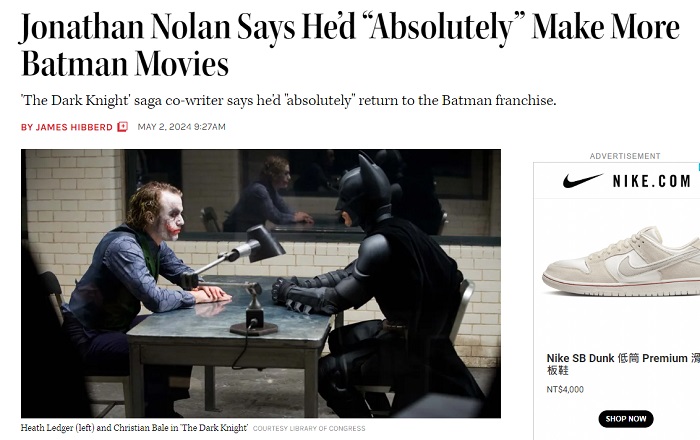This screenshot has width=700, height=440.
Task: Open the NIKE.COM text in the ad
Action: [651, 181]
